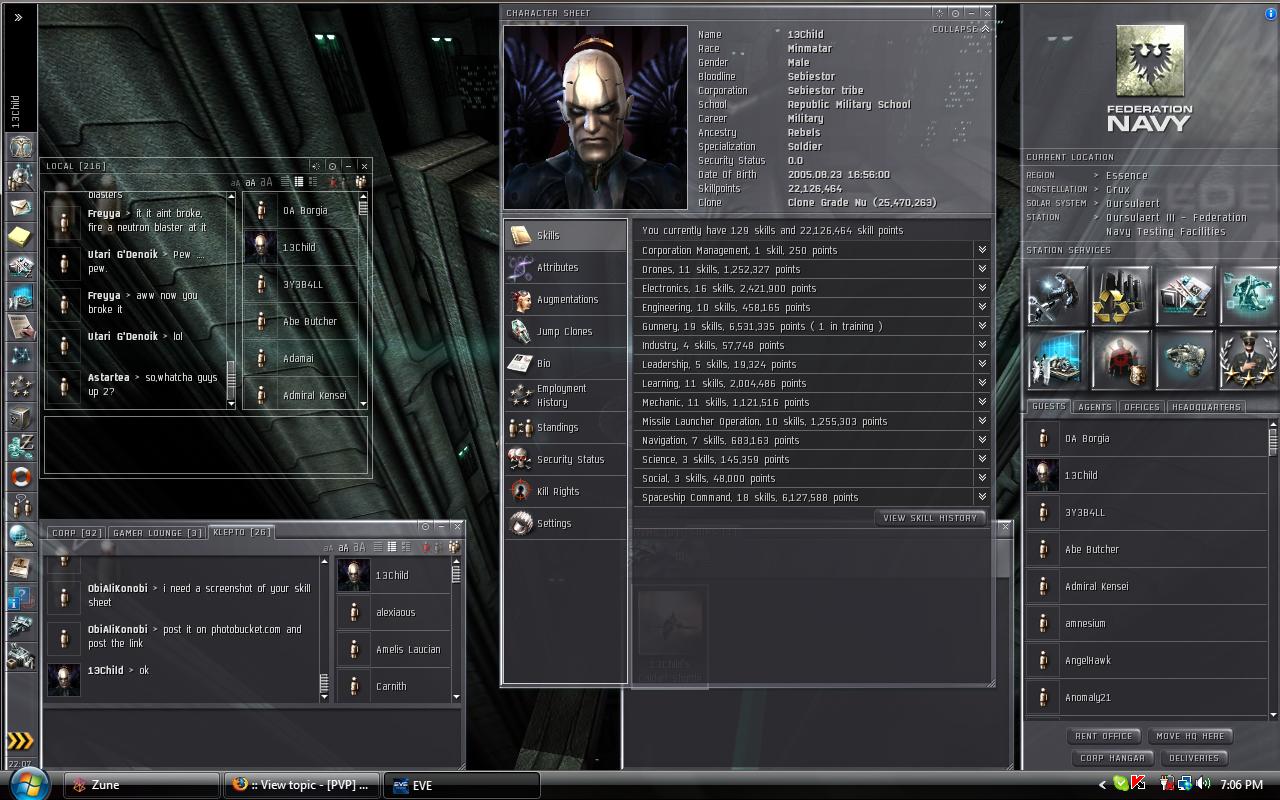Screen dimensions: 1280x800
Task: Open the question mark info icon in sidebar
Action: [20, 598]
